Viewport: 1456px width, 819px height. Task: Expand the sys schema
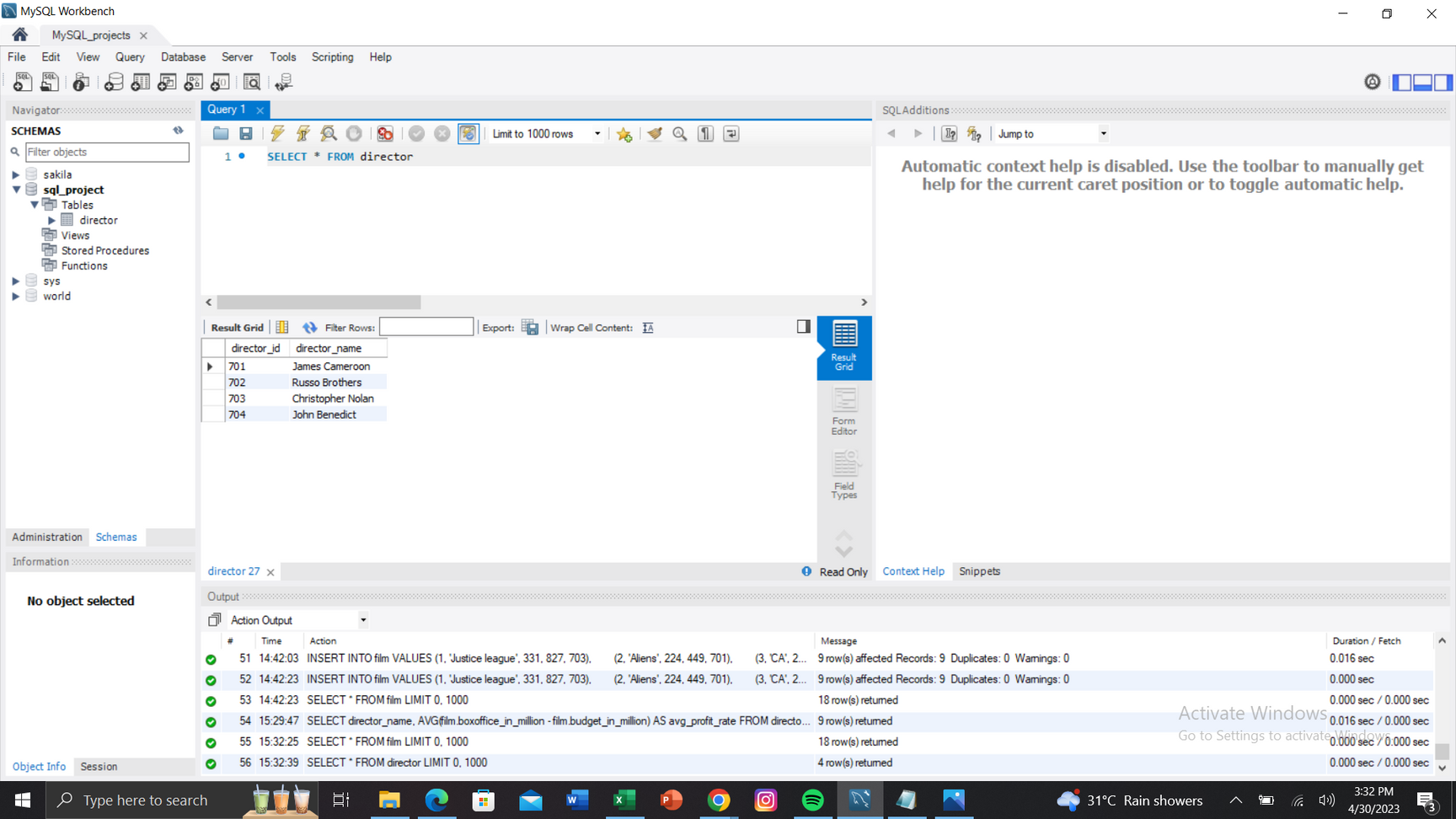[15, 281]
